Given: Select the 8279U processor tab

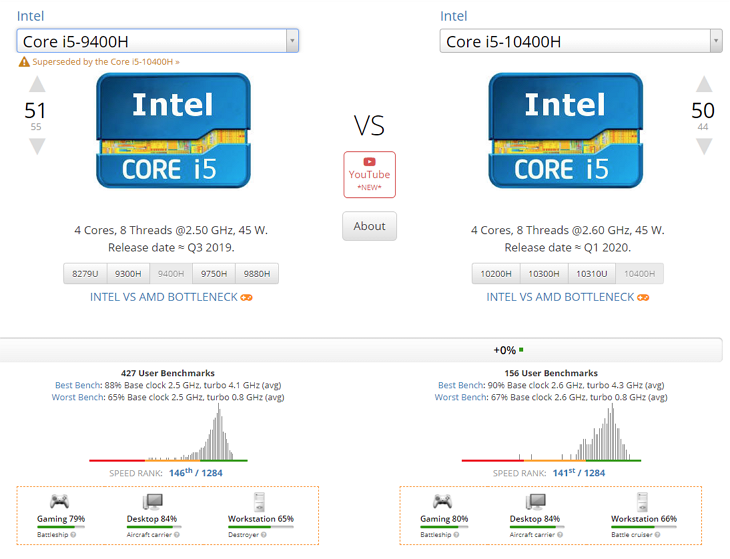Looking at the screenshot, I should (85, 274).
